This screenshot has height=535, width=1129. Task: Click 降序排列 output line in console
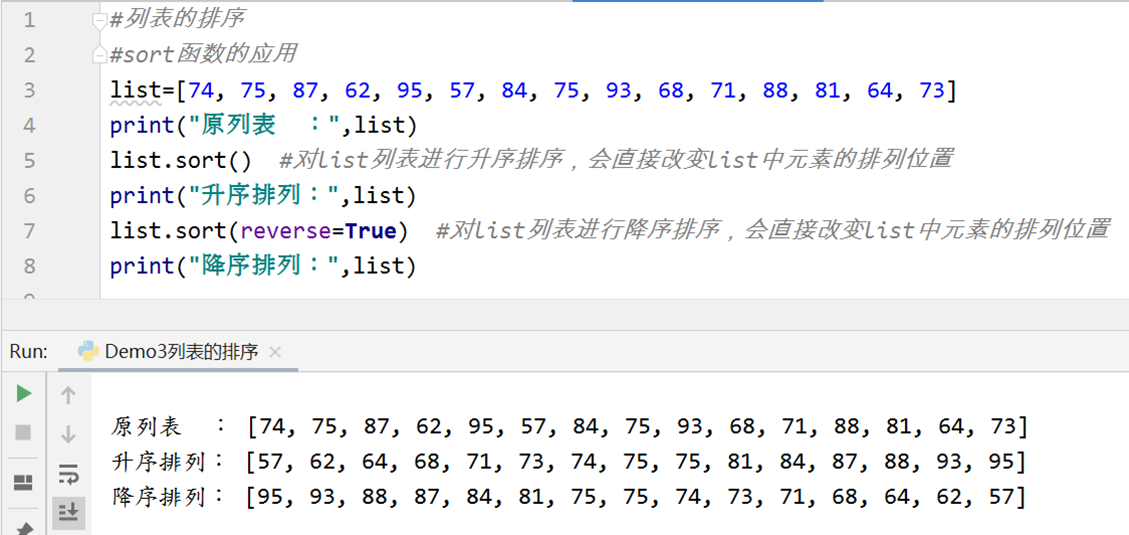click(x=569, y=497)
